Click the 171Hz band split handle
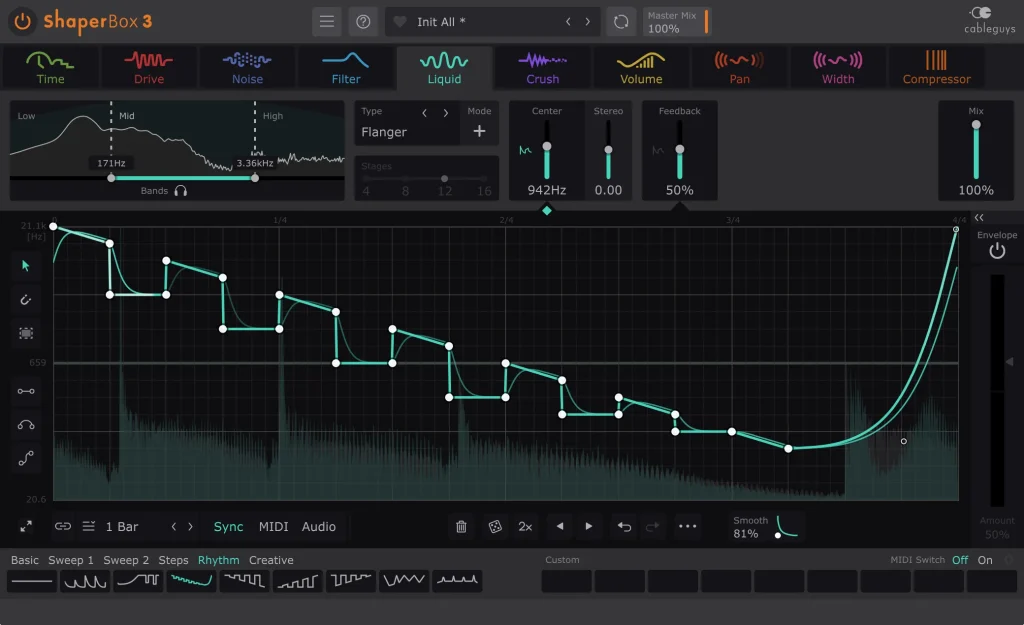The image size is (1024, 625). [x=111, y=178]
